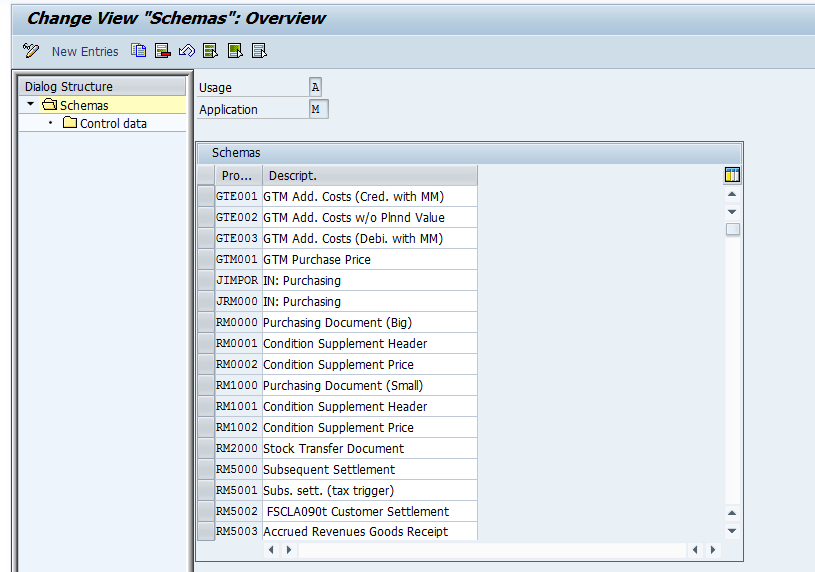Open the Control data folder node
This screenshot has height=572, width=815.
[x=104, y=123]
